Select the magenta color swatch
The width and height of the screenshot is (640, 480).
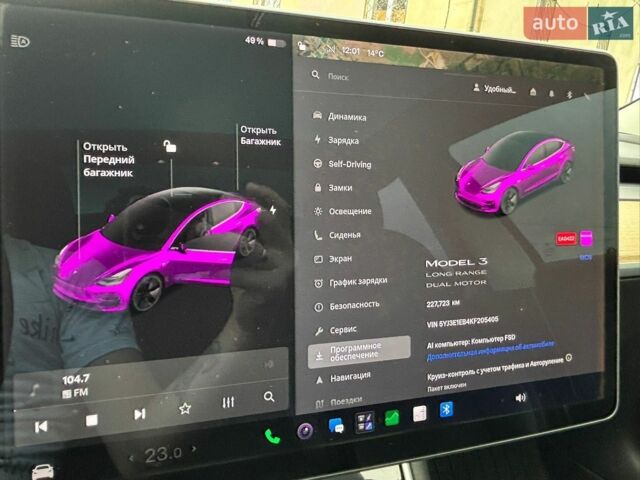586,238
